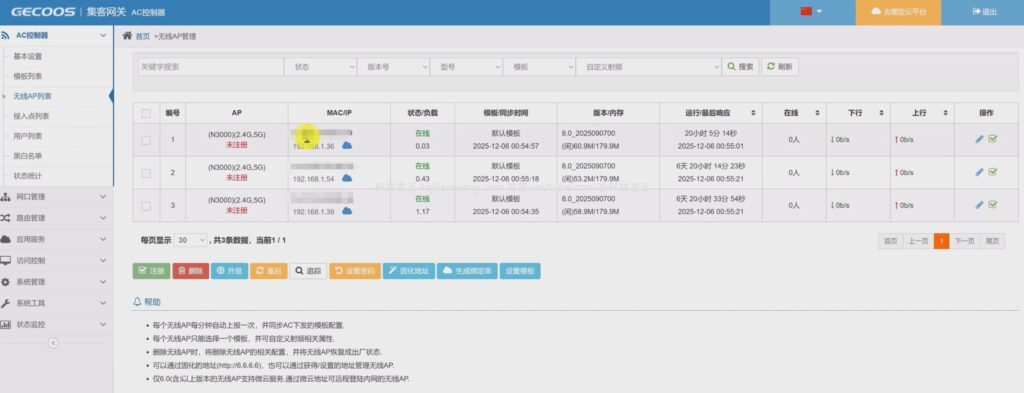The image size is (1024, 393).
Task: Tick the select-all checkbox in table header
Action: coord(146,114)
